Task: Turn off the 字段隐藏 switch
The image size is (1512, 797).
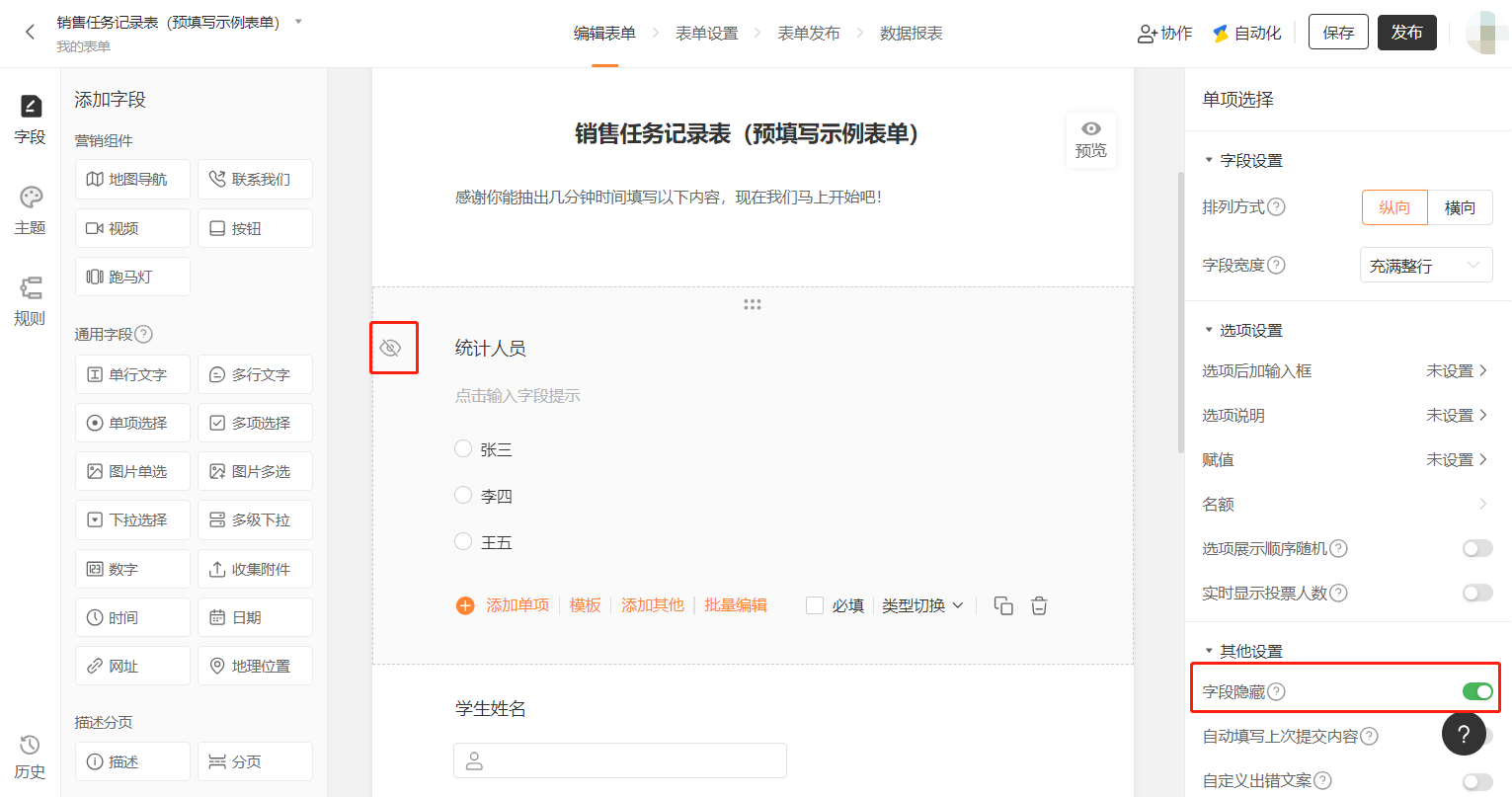Action: pos(1477,691)
